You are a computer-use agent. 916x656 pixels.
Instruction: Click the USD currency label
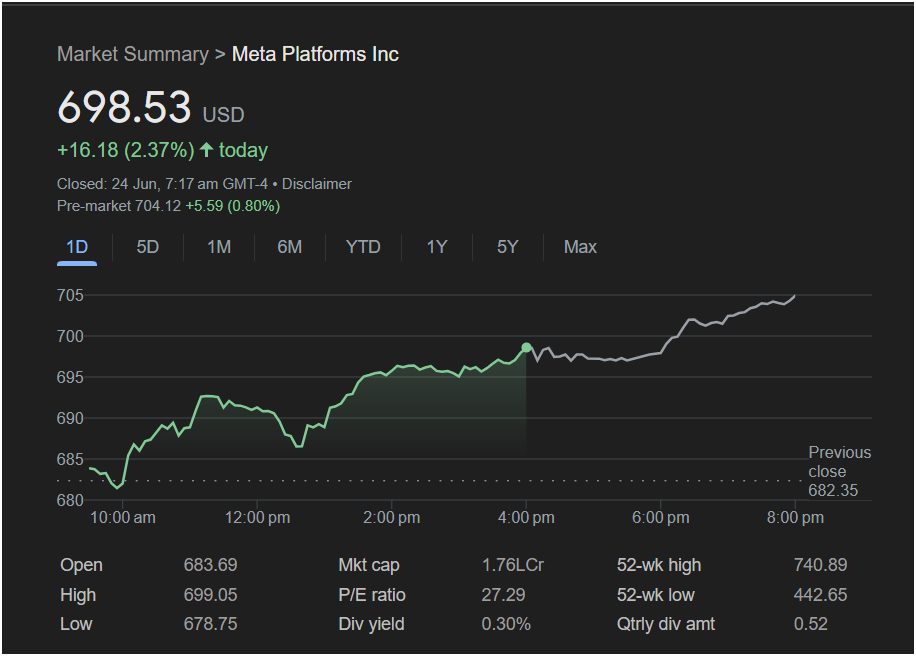[223, 114]
